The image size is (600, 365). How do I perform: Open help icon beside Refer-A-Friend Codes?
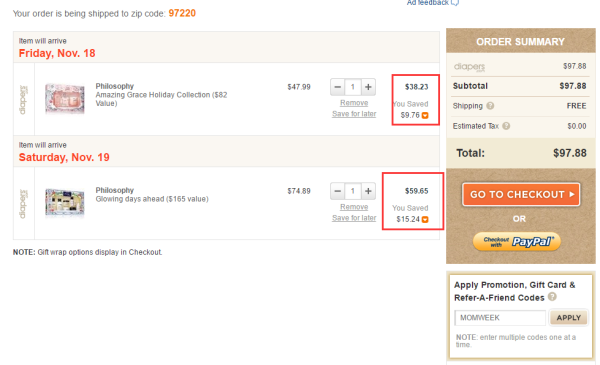pos(552,297)
